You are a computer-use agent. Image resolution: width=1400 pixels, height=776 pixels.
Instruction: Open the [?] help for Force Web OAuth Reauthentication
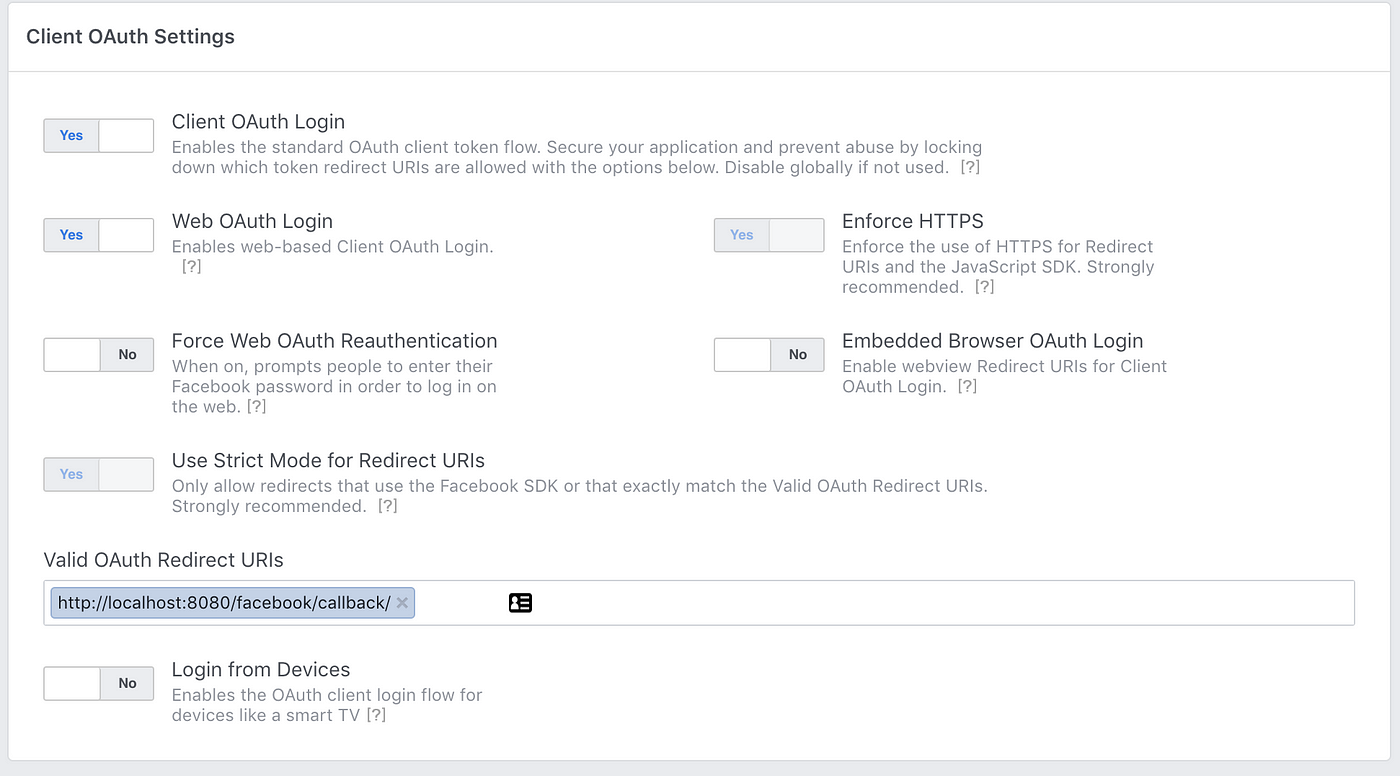click(256, 406)
